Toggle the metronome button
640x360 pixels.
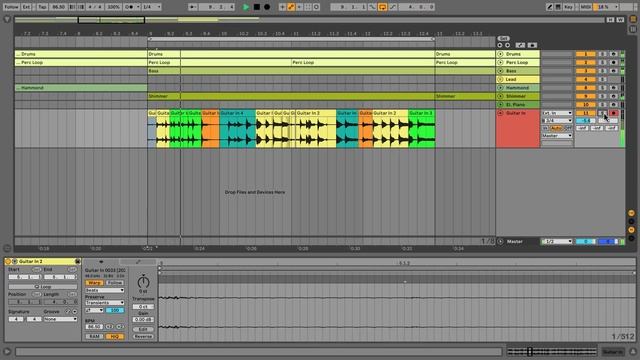point(131,7)
